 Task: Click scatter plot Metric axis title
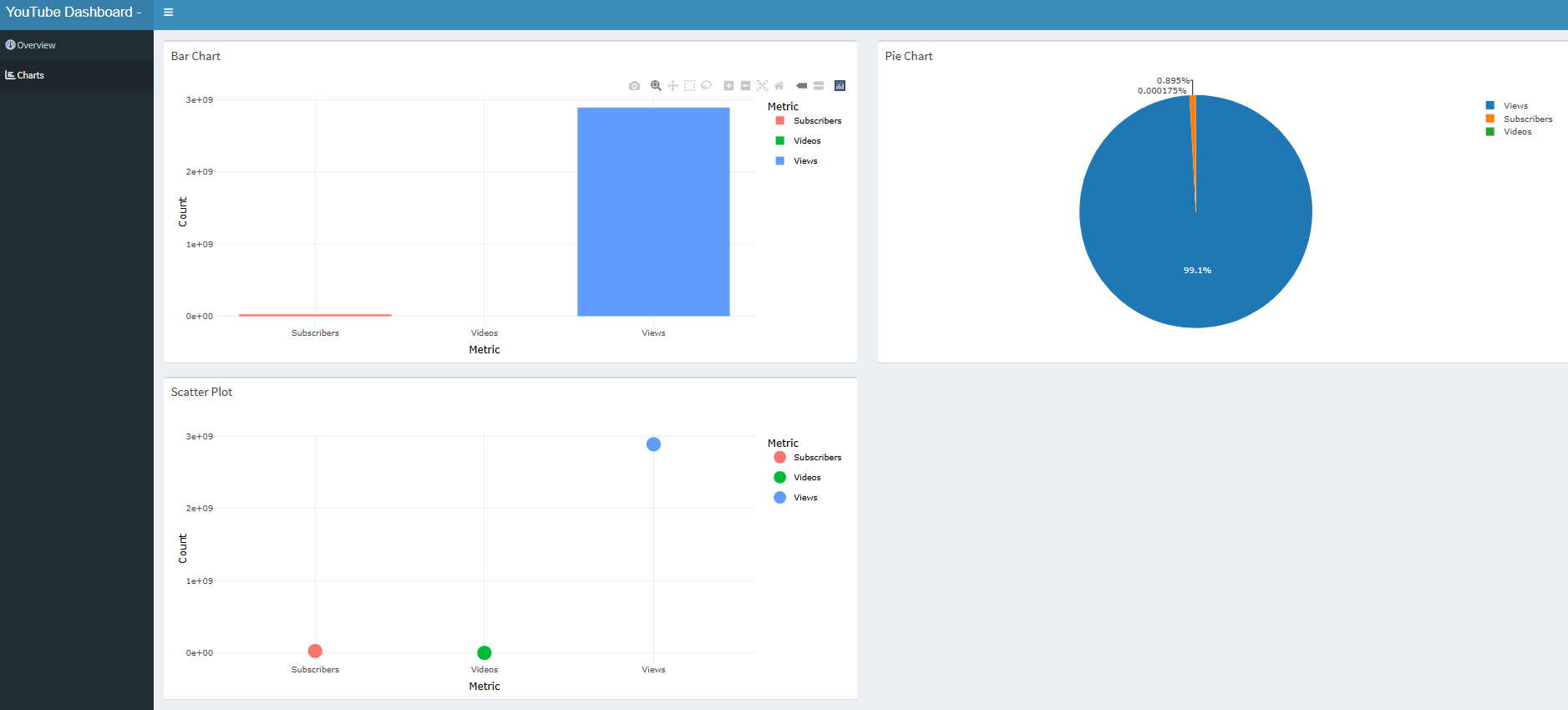click(x=485, y=687)
